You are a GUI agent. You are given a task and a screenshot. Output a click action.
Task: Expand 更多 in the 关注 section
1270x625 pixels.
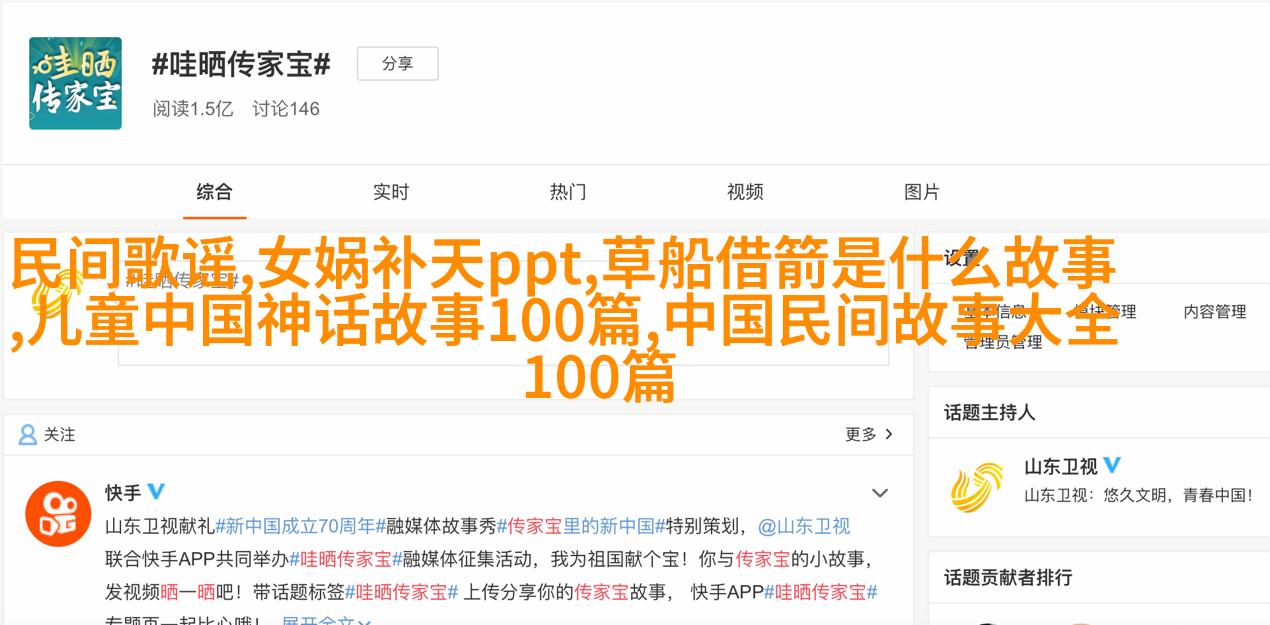coord(869,434)
